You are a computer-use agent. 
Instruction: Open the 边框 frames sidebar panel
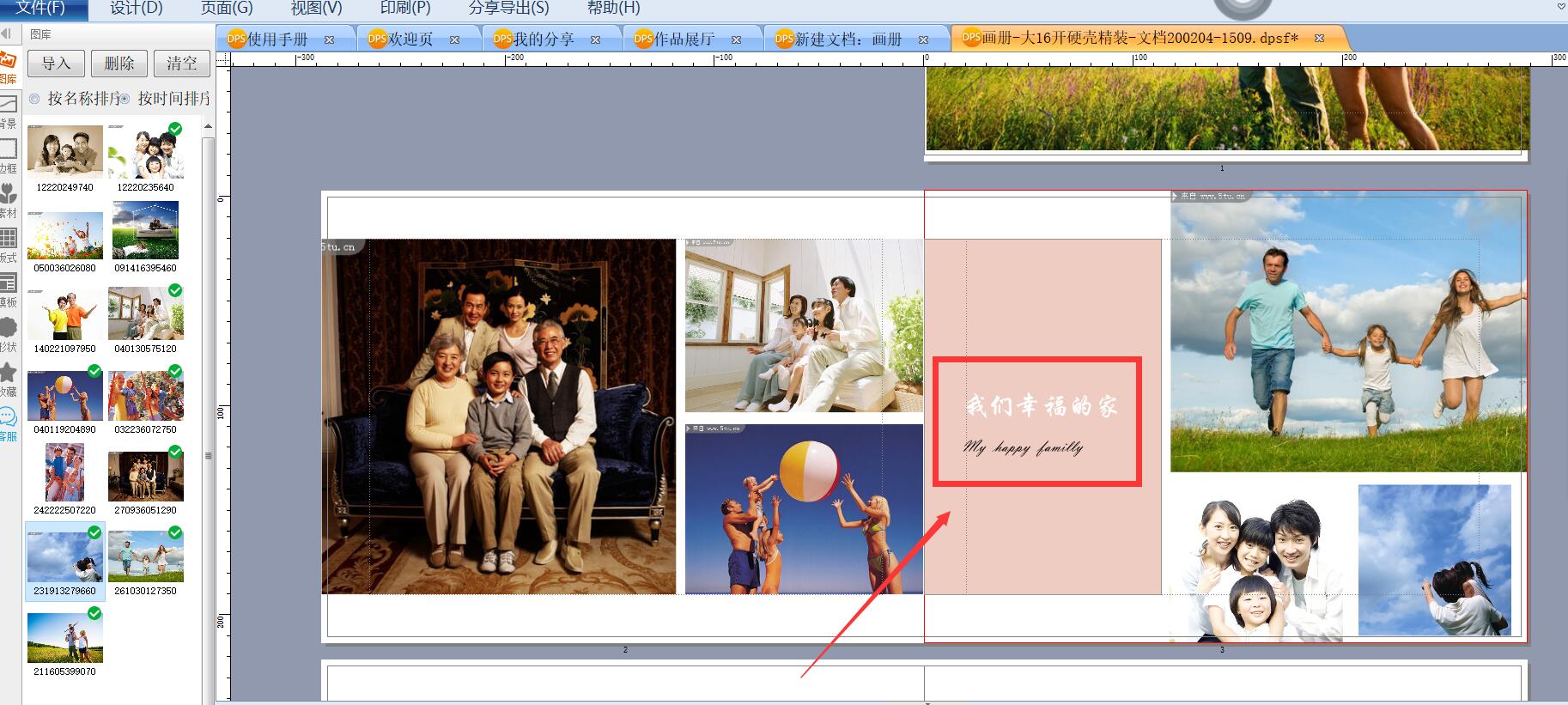[8, 156]
